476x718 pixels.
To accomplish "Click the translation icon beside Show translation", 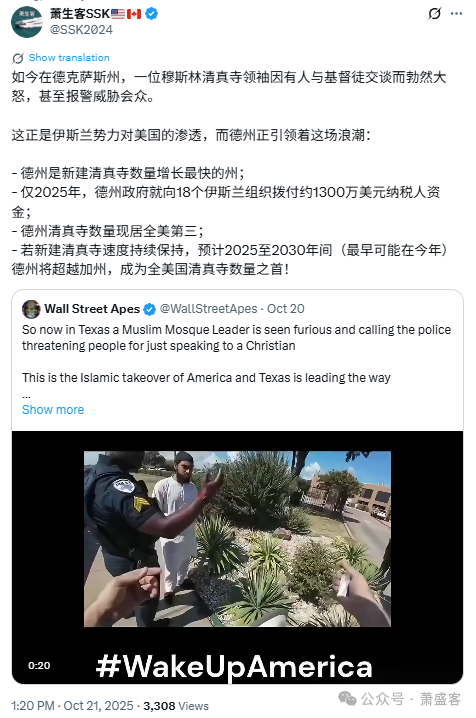I will pyautogui.click(x=18, y=58).
